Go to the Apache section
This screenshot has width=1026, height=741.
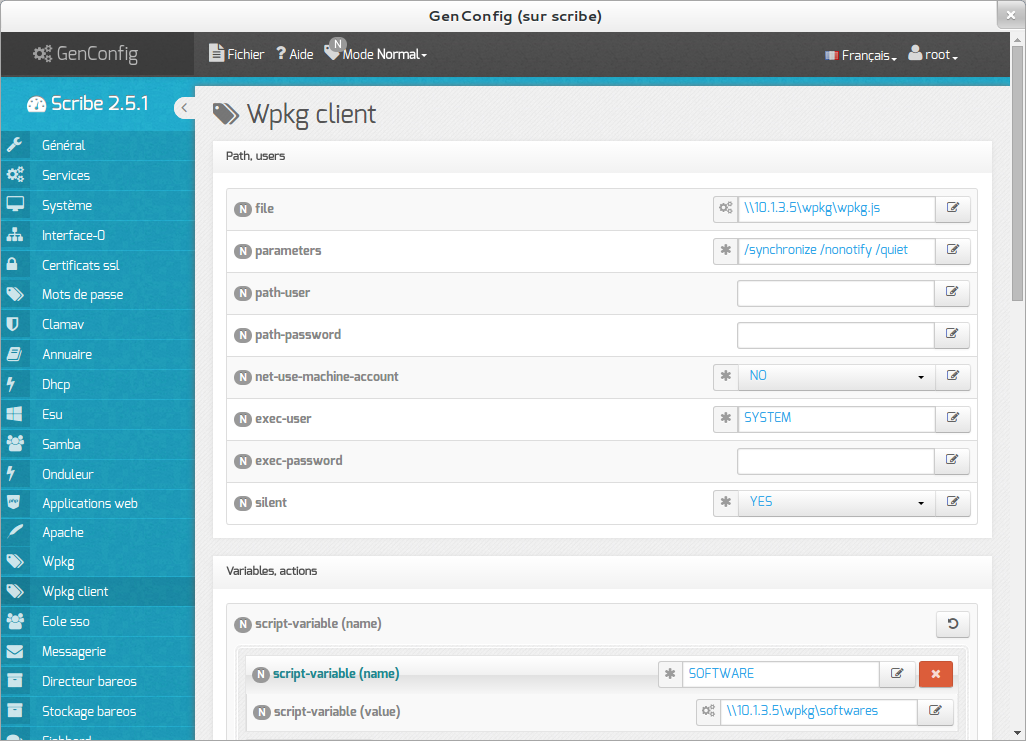pos(98,532)
